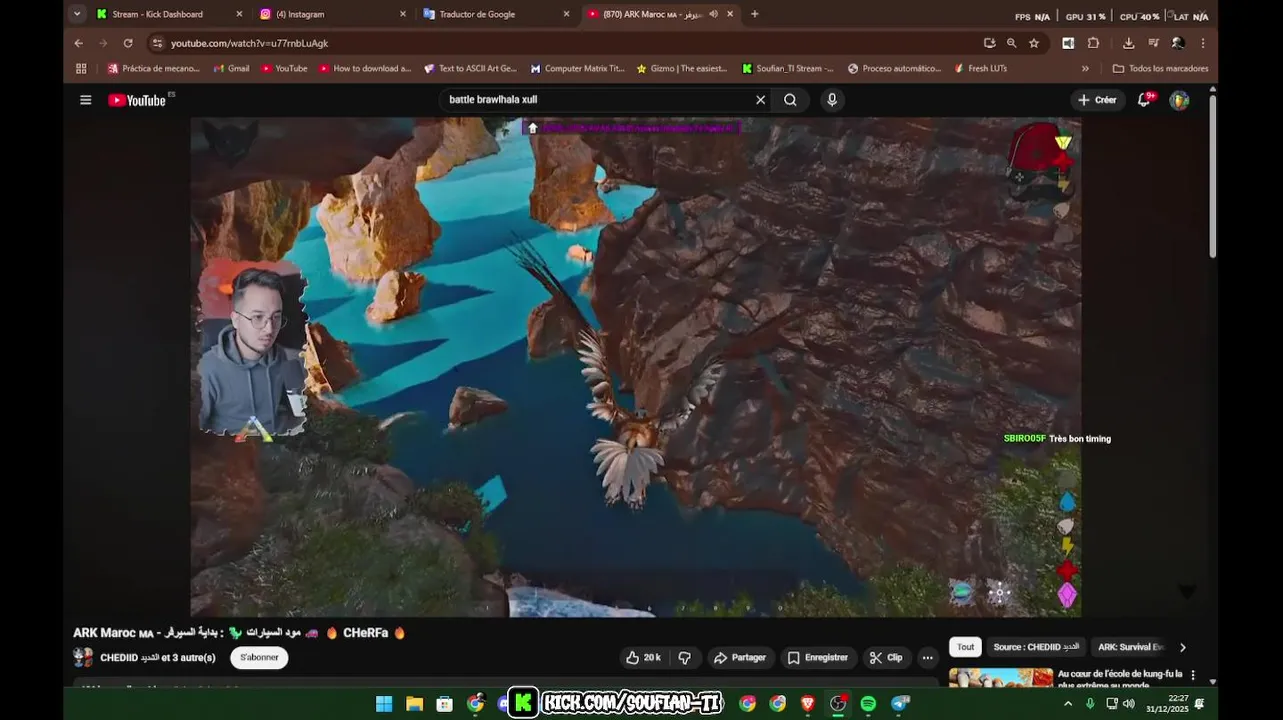Toggle microphone icon in system tray

[1091, 704]
